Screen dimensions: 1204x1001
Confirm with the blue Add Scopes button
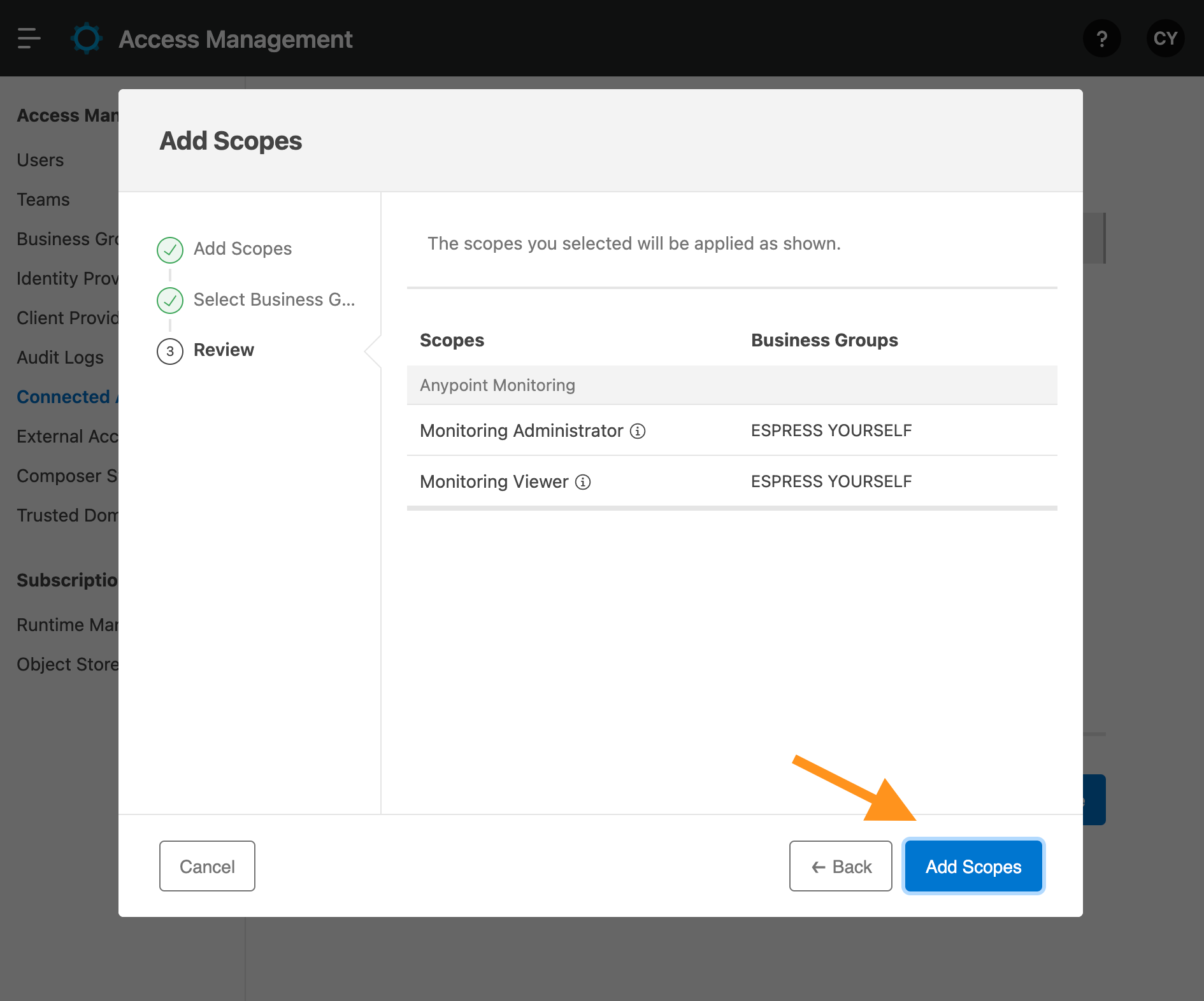[x=973, y=866]
